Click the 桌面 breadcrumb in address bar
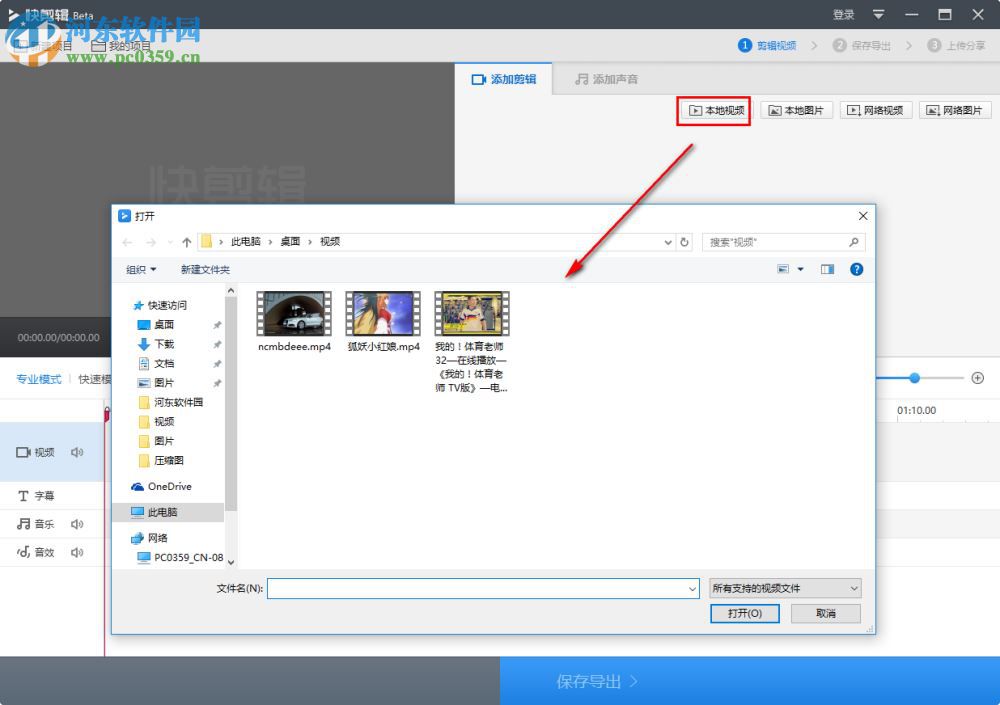Screen dimensions: 1000x705 coord(290,242)
